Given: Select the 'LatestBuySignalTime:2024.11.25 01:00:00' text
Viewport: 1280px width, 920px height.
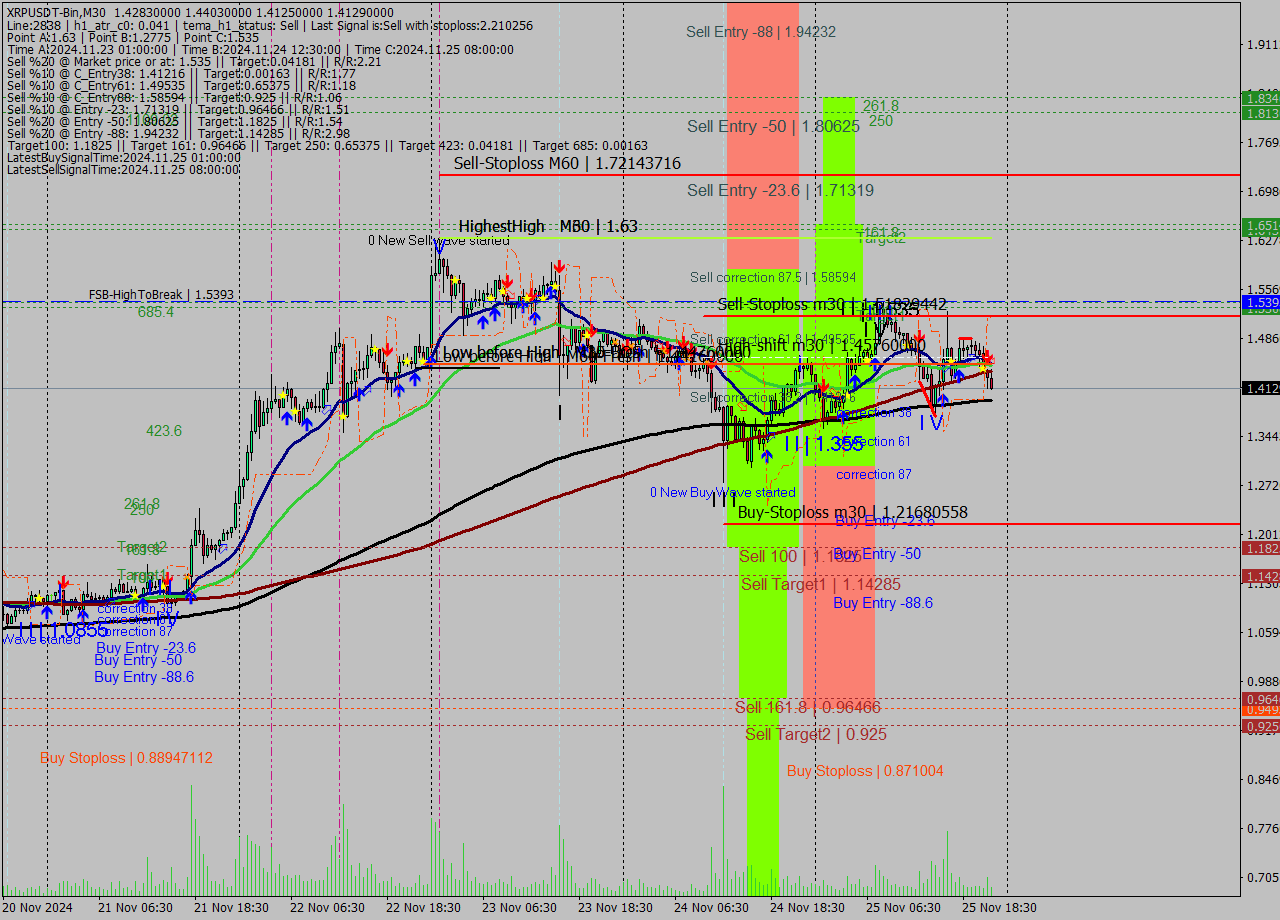Looking at the screenshot, I should tap(124, 158).
